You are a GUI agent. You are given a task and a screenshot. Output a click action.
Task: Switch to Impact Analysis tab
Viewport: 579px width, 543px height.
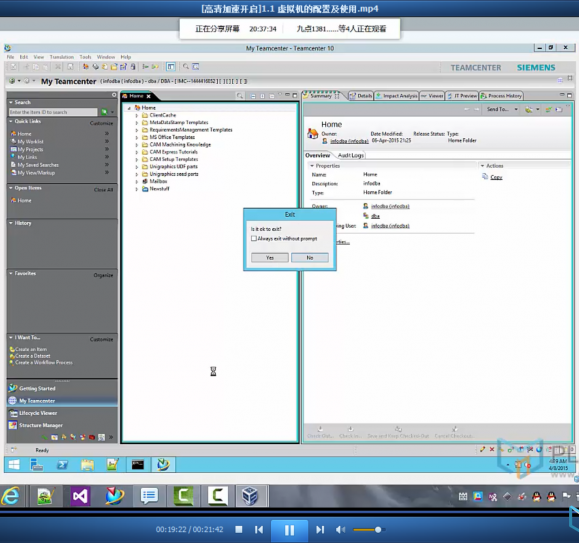coord(396,96)
